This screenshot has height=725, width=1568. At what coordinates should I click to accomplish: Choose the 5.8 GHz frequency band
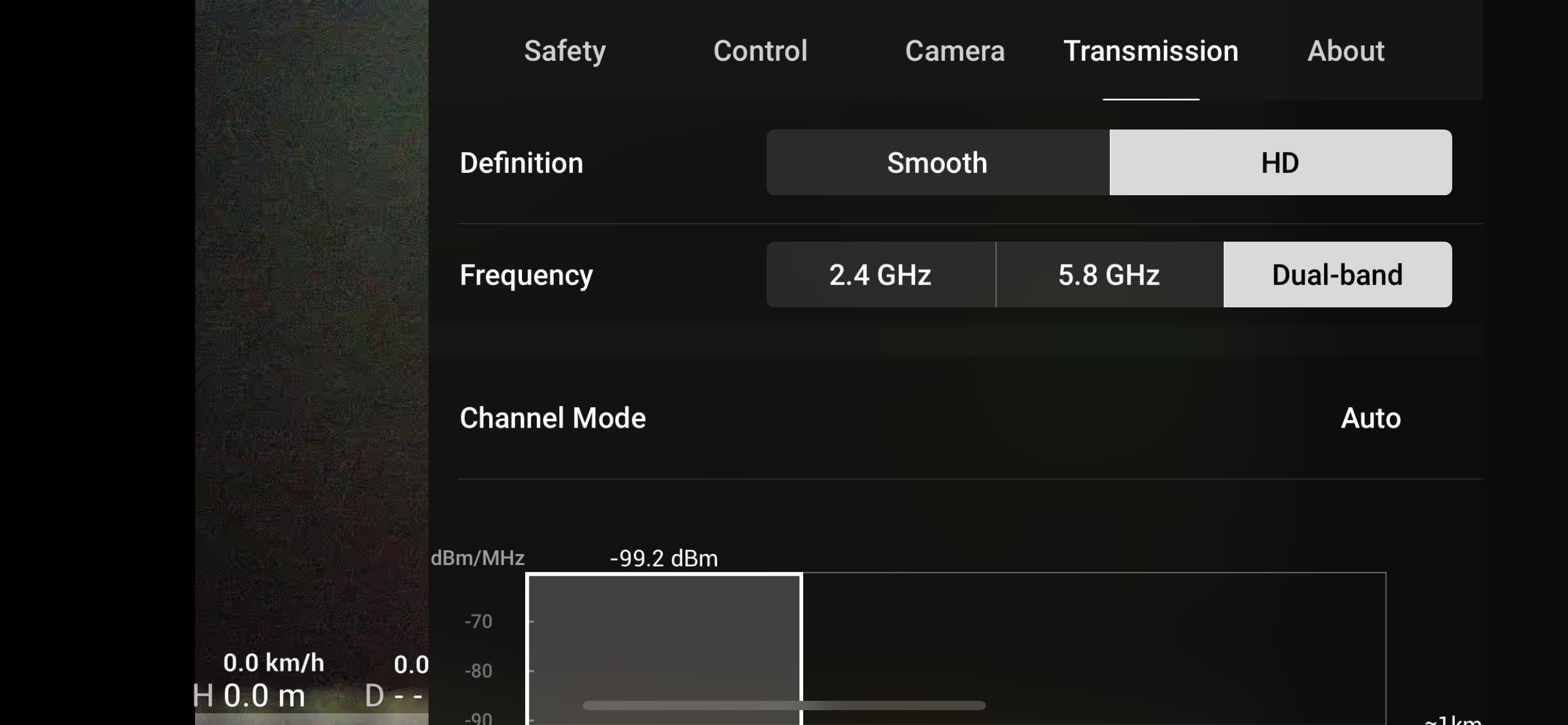click(1108, 275)
